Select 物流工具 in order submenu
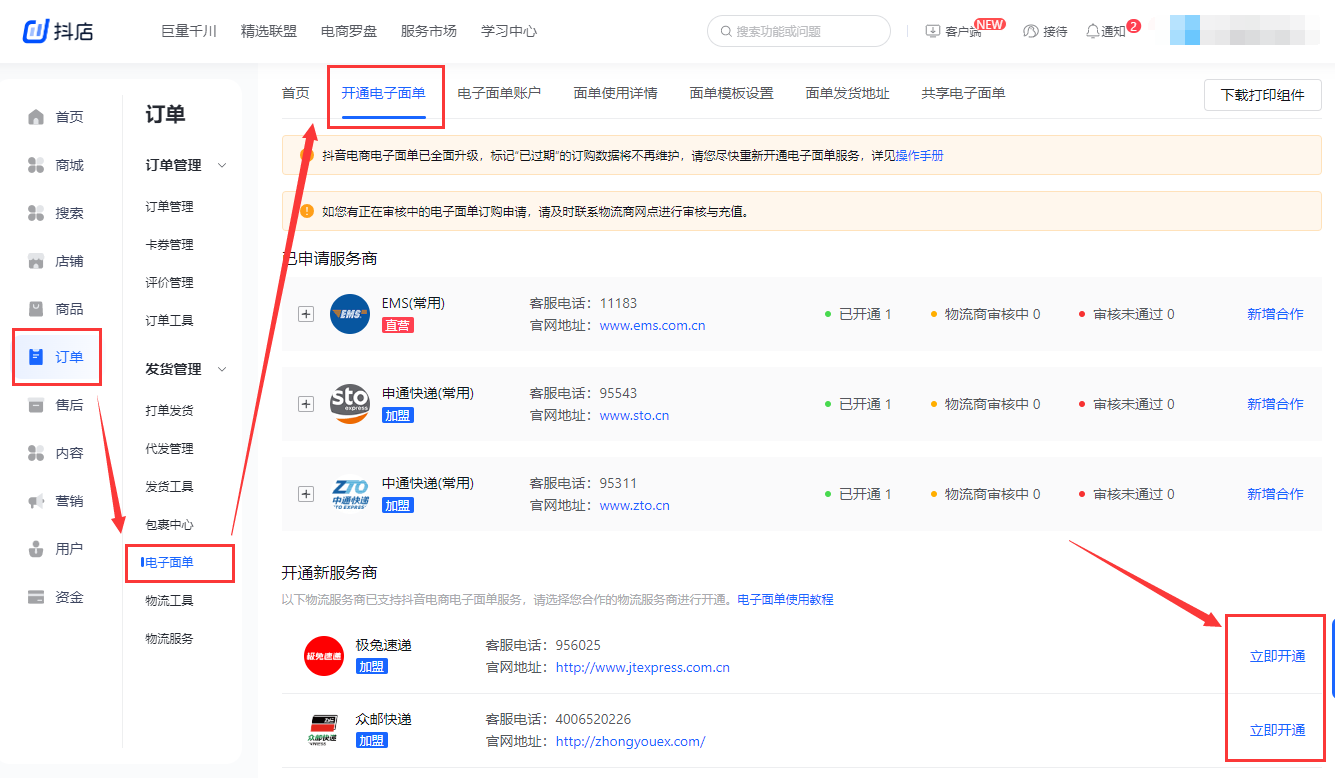This screenshot has width=1335, height=778. coord(170,600)
